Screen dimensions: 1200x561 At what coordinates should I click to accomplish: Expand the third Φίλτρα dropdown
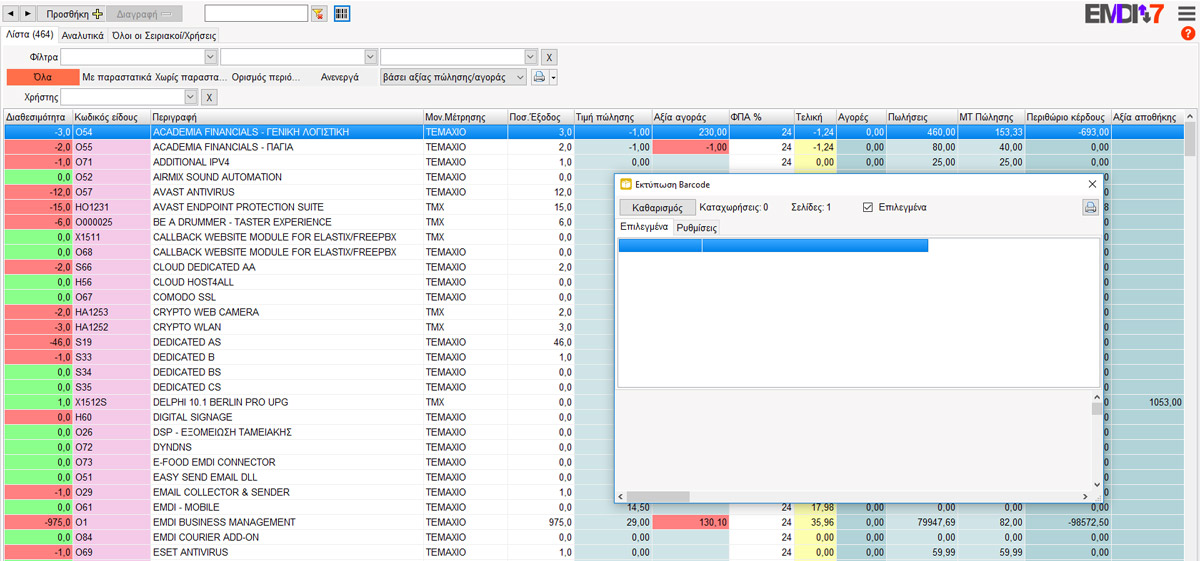point(530,57)
